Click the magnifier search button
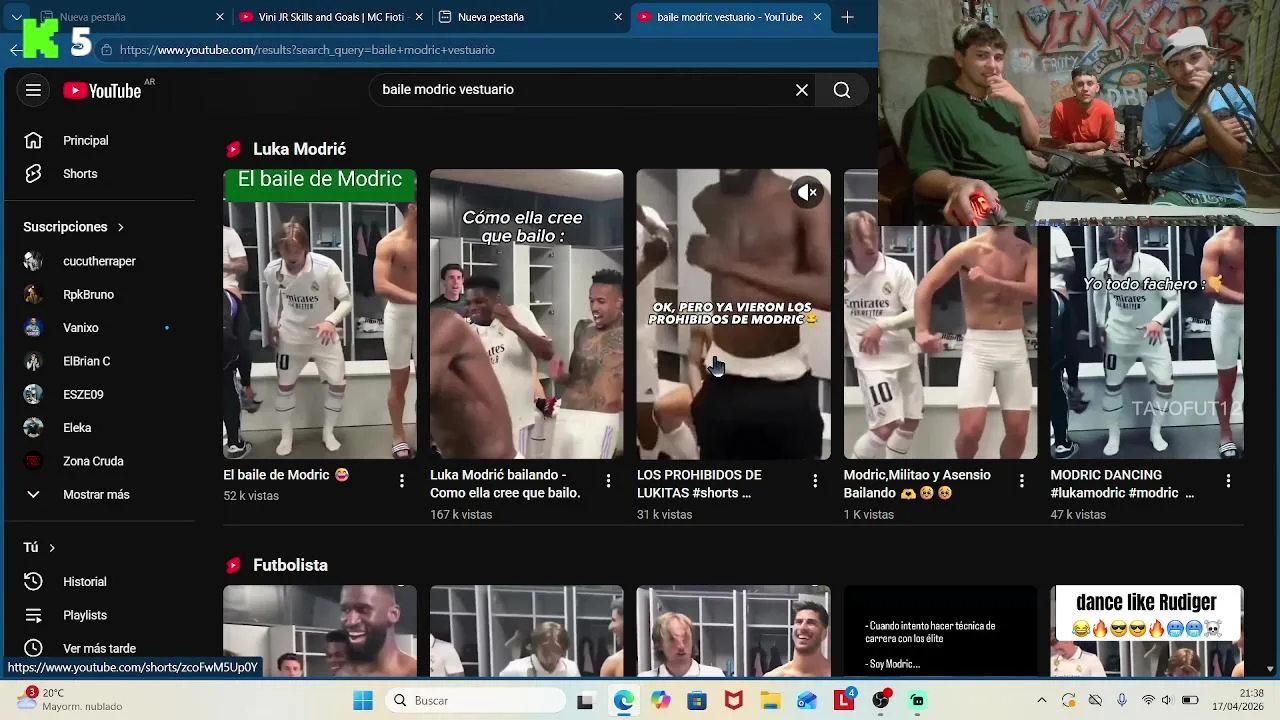Viewport: 1280px width, 720px height. click(x=842, y=90)
